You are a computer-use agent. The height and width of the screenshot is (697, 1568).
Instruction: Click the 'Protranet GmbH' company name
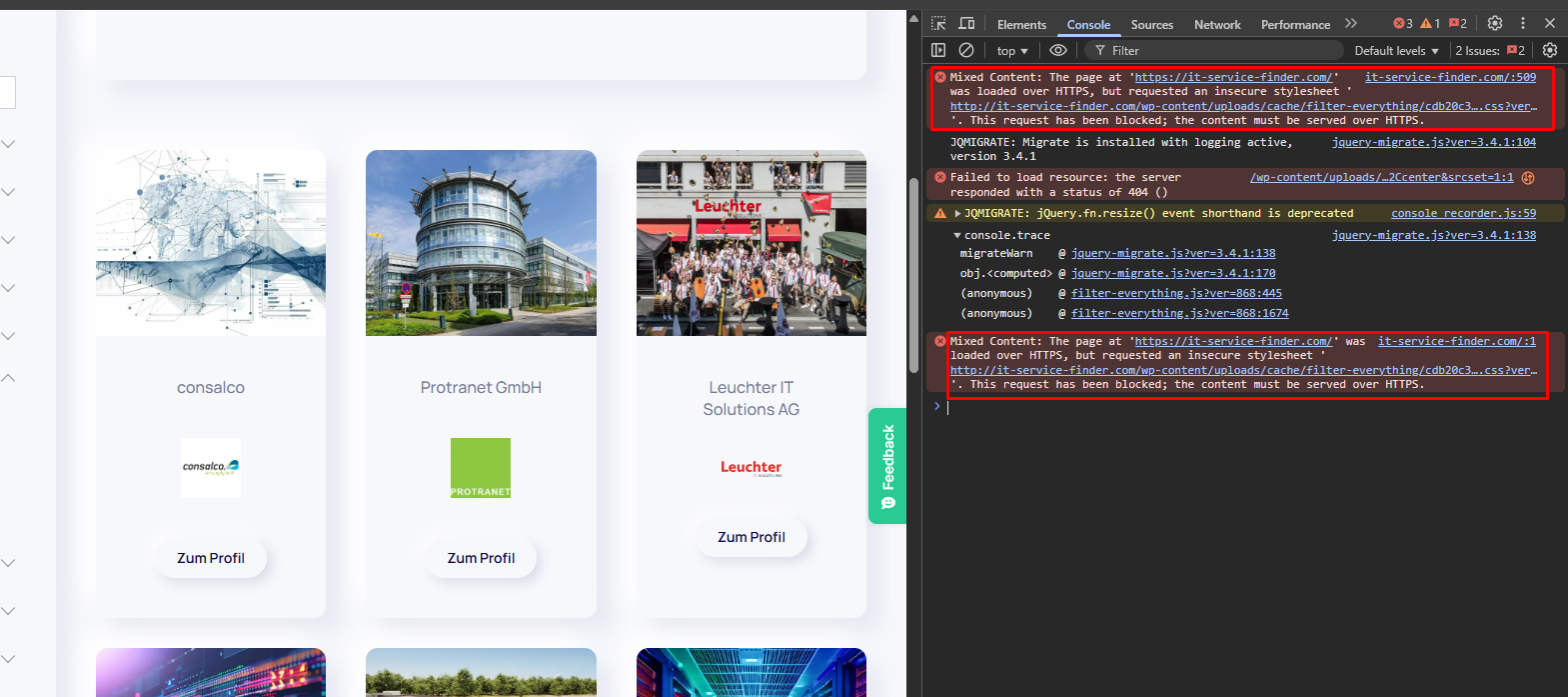[x=481, y=388]
